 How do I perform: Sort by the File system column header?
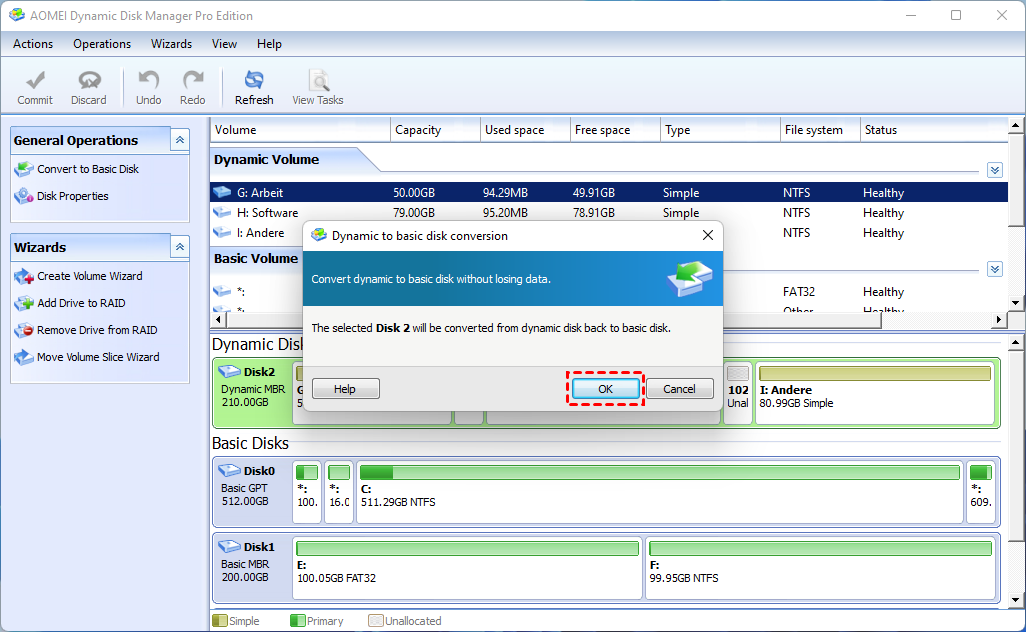pos(821,130)
